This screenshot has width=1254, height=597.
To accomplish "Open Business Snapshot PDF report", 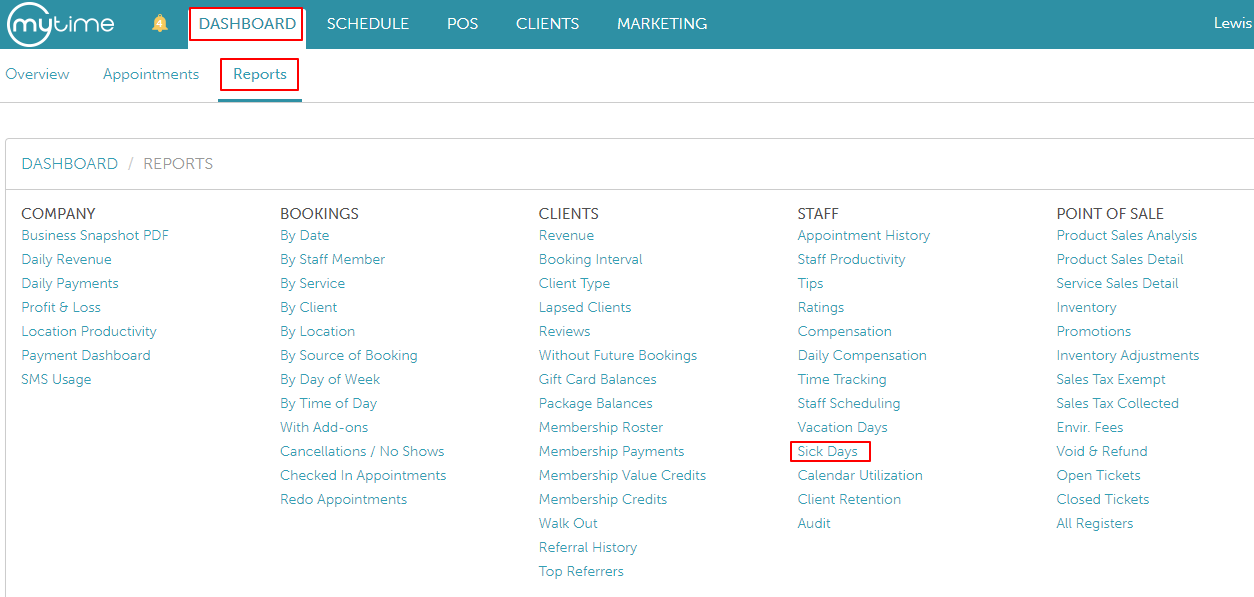I will pyautogui.click(x=95, y=236).
